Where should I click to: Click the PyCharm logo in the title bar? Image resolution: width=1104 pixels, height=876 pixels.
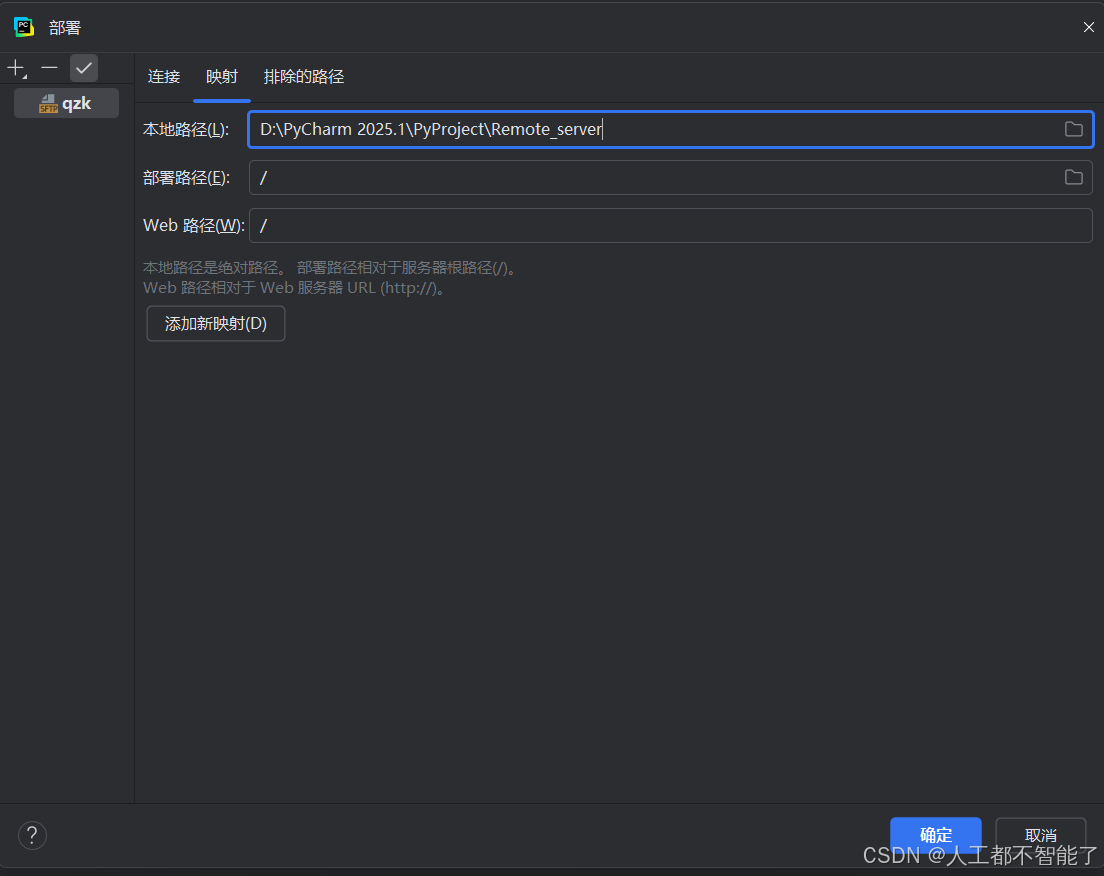pyautogui.click(x=24, y=27)
